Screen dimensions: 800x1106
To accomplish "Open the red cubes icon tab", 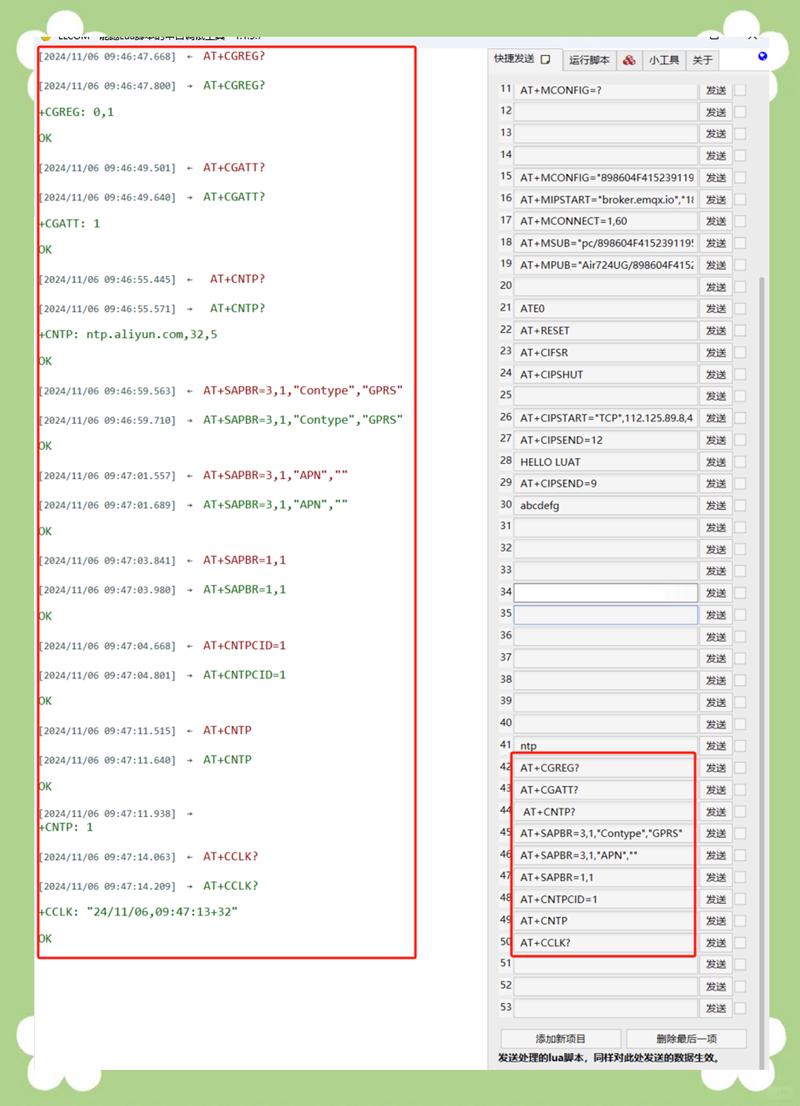I will tap(629, 60).
